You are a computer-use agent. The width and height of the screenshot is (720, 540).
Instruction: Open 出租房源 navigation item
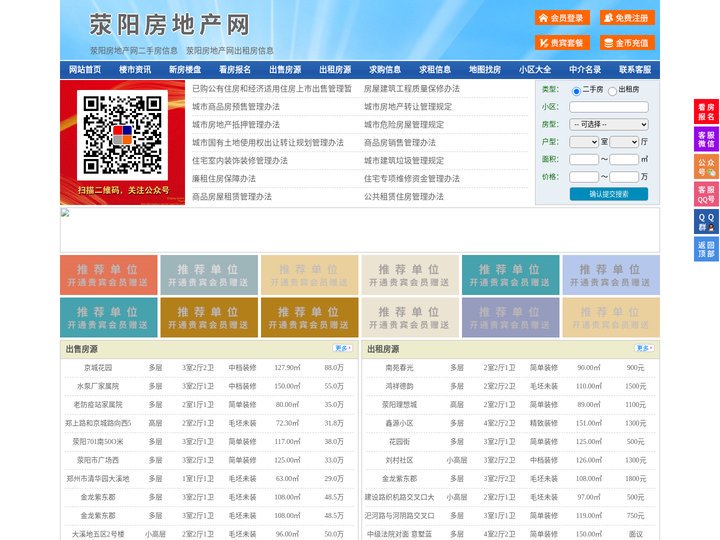click(335, 70)
